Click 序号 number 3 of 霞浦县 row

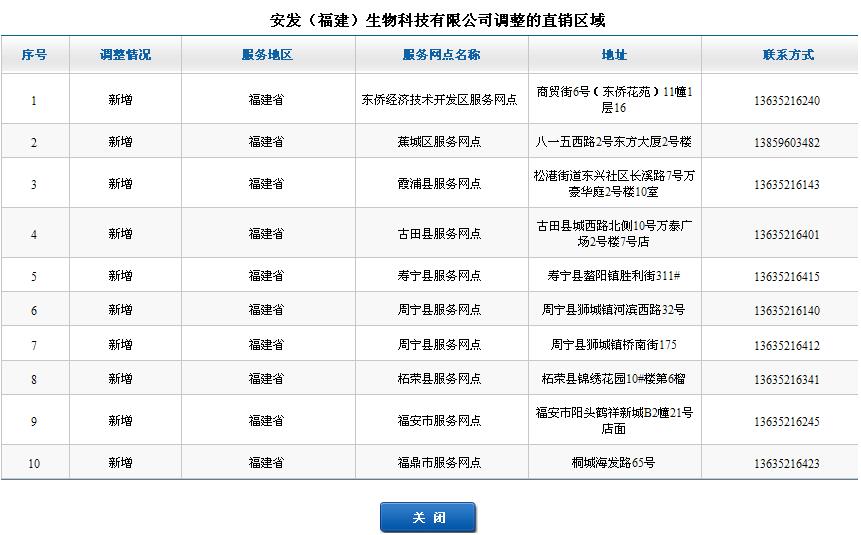[x=34, y=185]
